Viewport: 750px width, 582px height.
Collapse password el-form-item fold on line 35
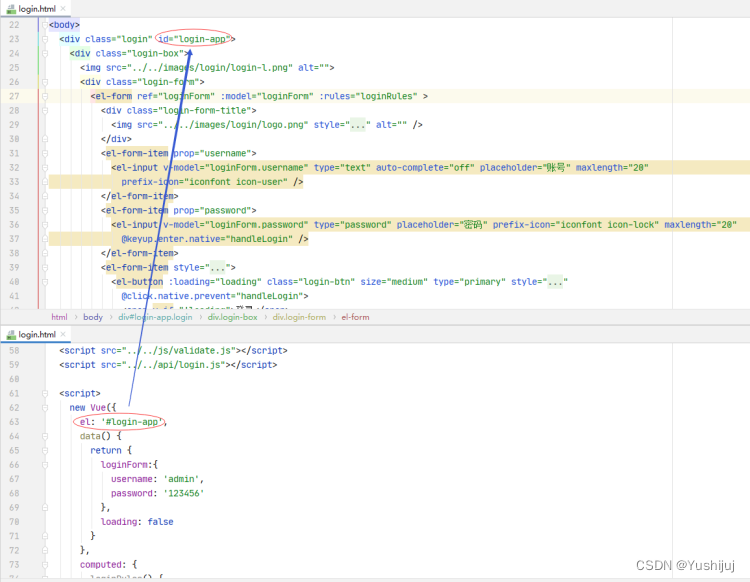(44, 210)
